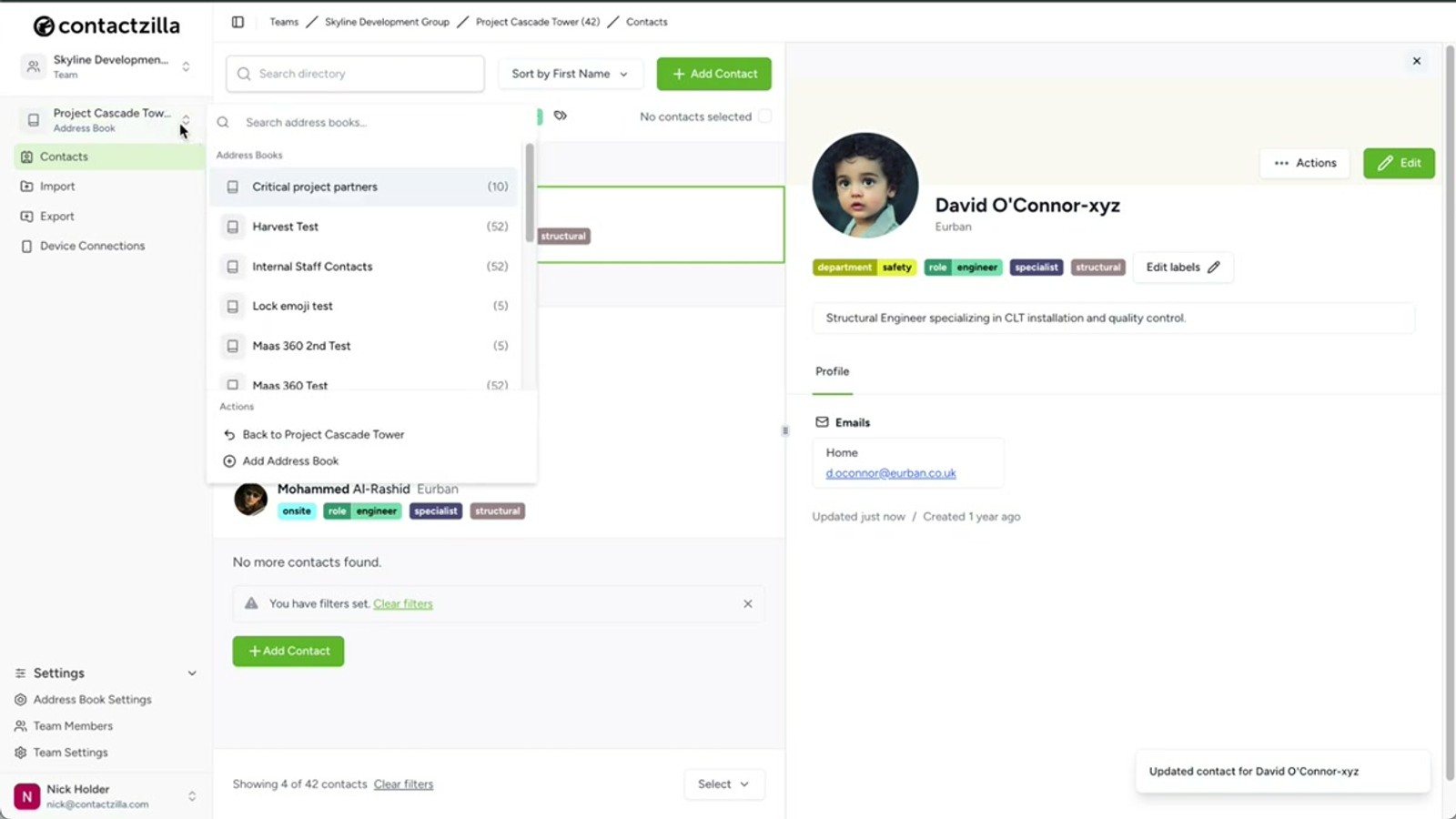Open the Select dropdown in the footer
Viewport: 1456px width, 819px height.
[724, 784]
